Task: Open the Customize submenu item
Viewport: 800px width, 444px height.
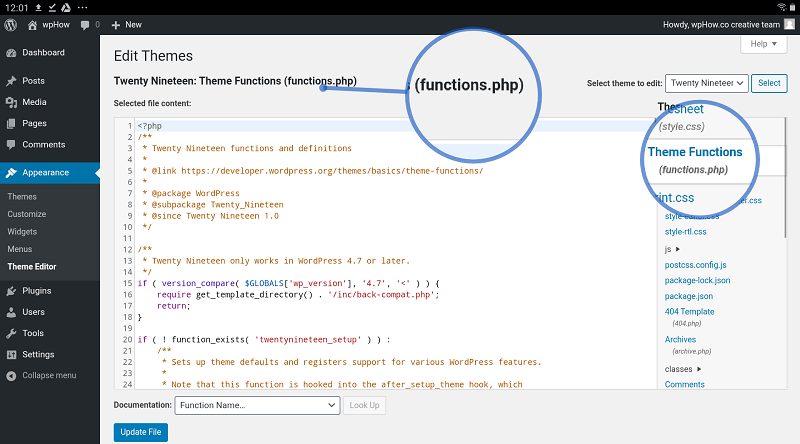Action: point(27,214)
